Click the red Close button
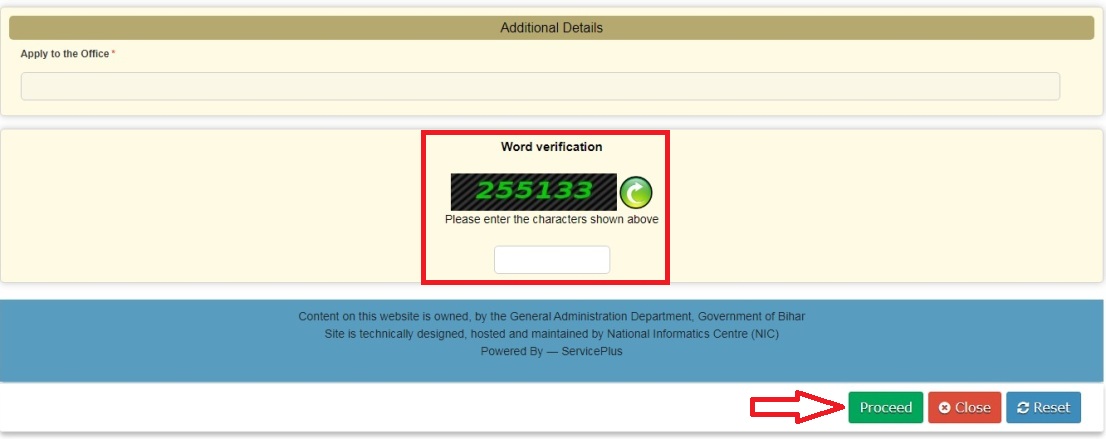The image size is (1106, 439). (x=964, y=407)
